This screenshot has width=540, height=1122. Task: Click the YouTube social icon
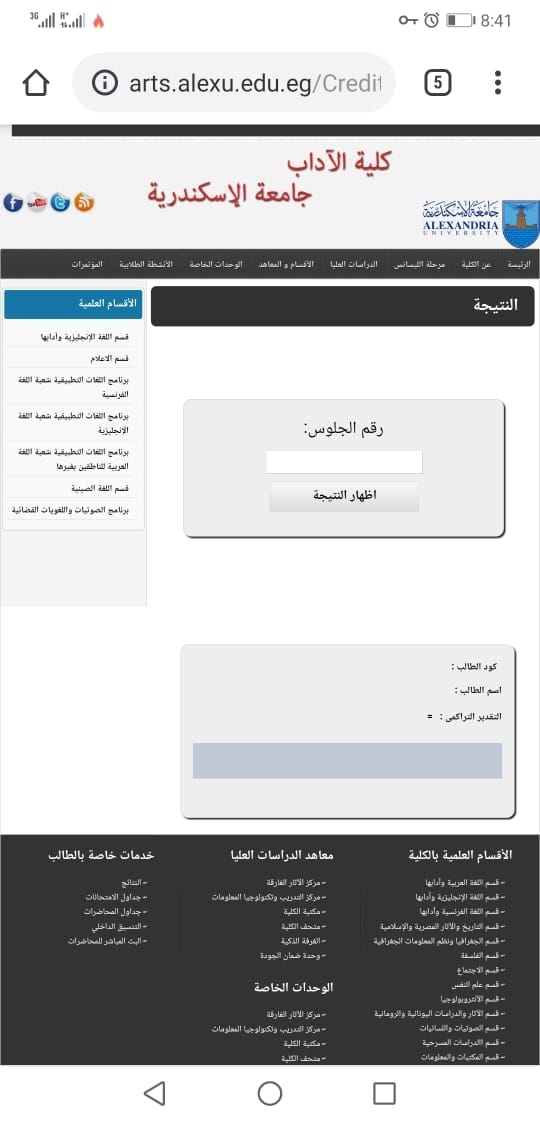tap(36, 203)
